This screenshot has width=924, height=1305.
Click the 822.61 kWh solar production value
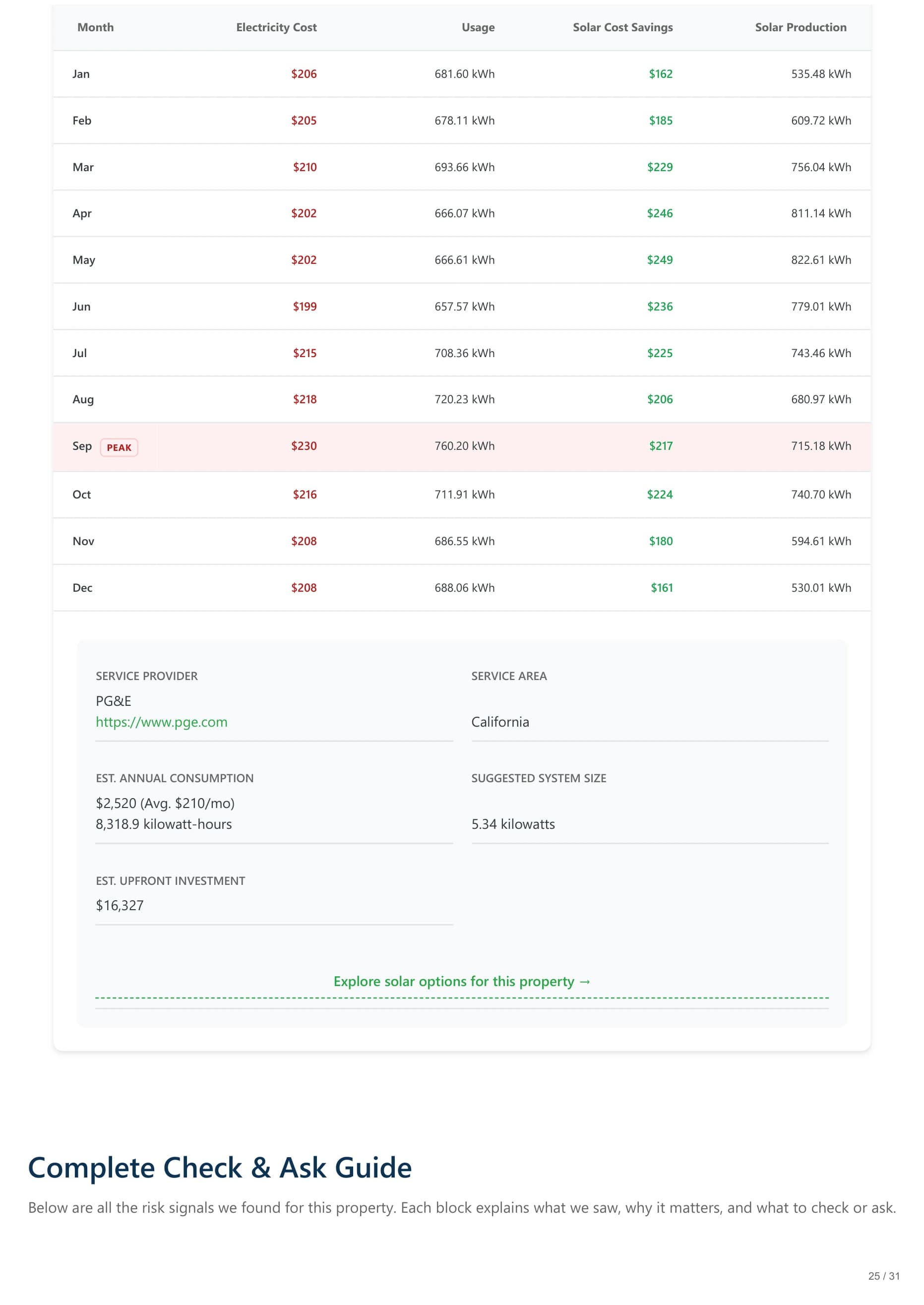[x=821, y=260]
